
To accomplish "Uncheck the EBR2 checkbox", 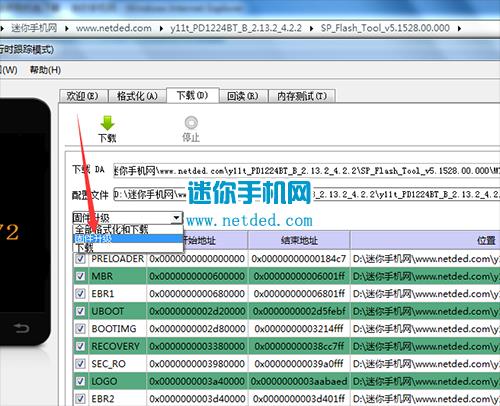I will point(80,399).
